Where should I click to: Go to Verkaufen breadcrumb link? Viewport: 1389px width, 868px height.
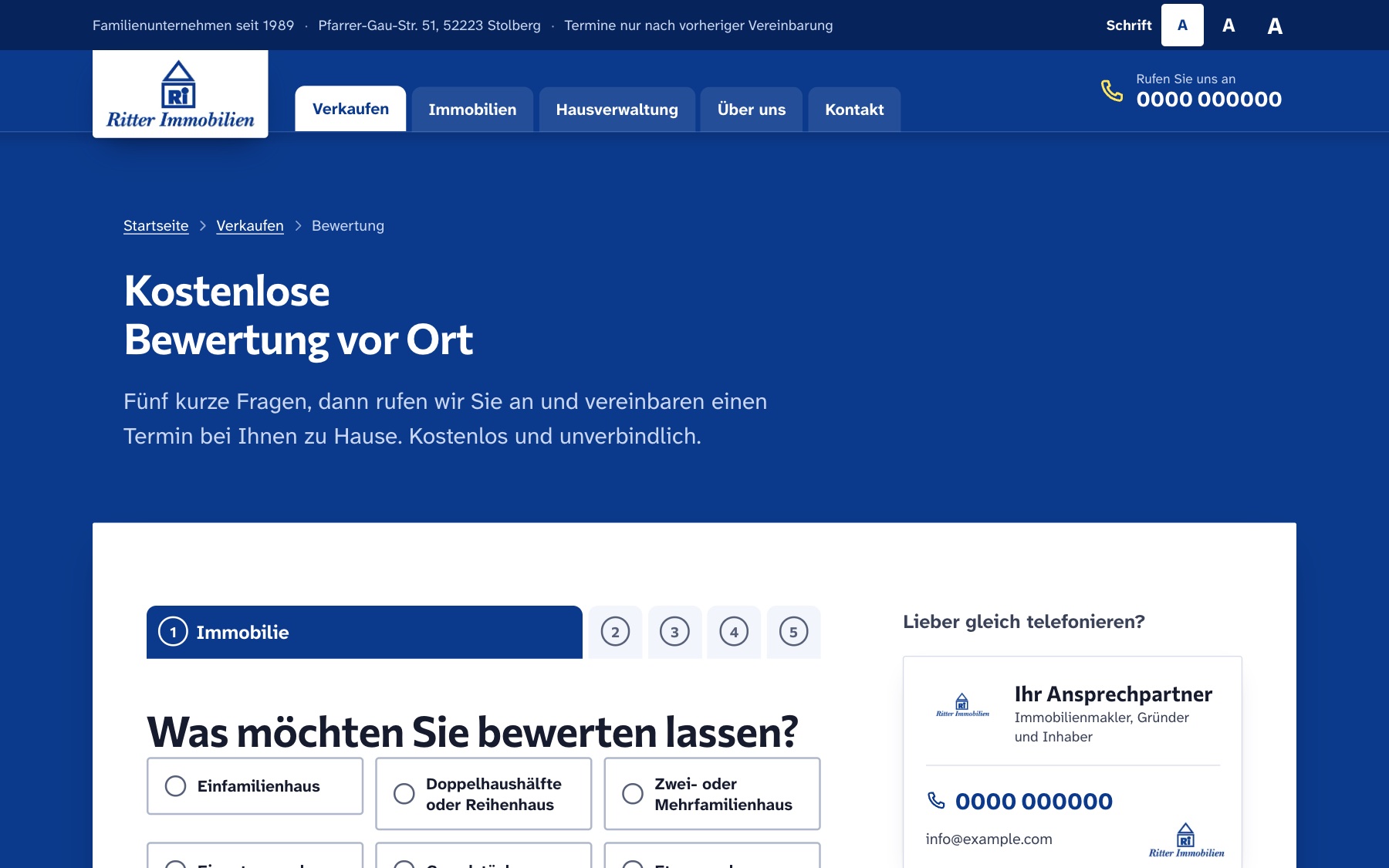(x=250, y=226)
